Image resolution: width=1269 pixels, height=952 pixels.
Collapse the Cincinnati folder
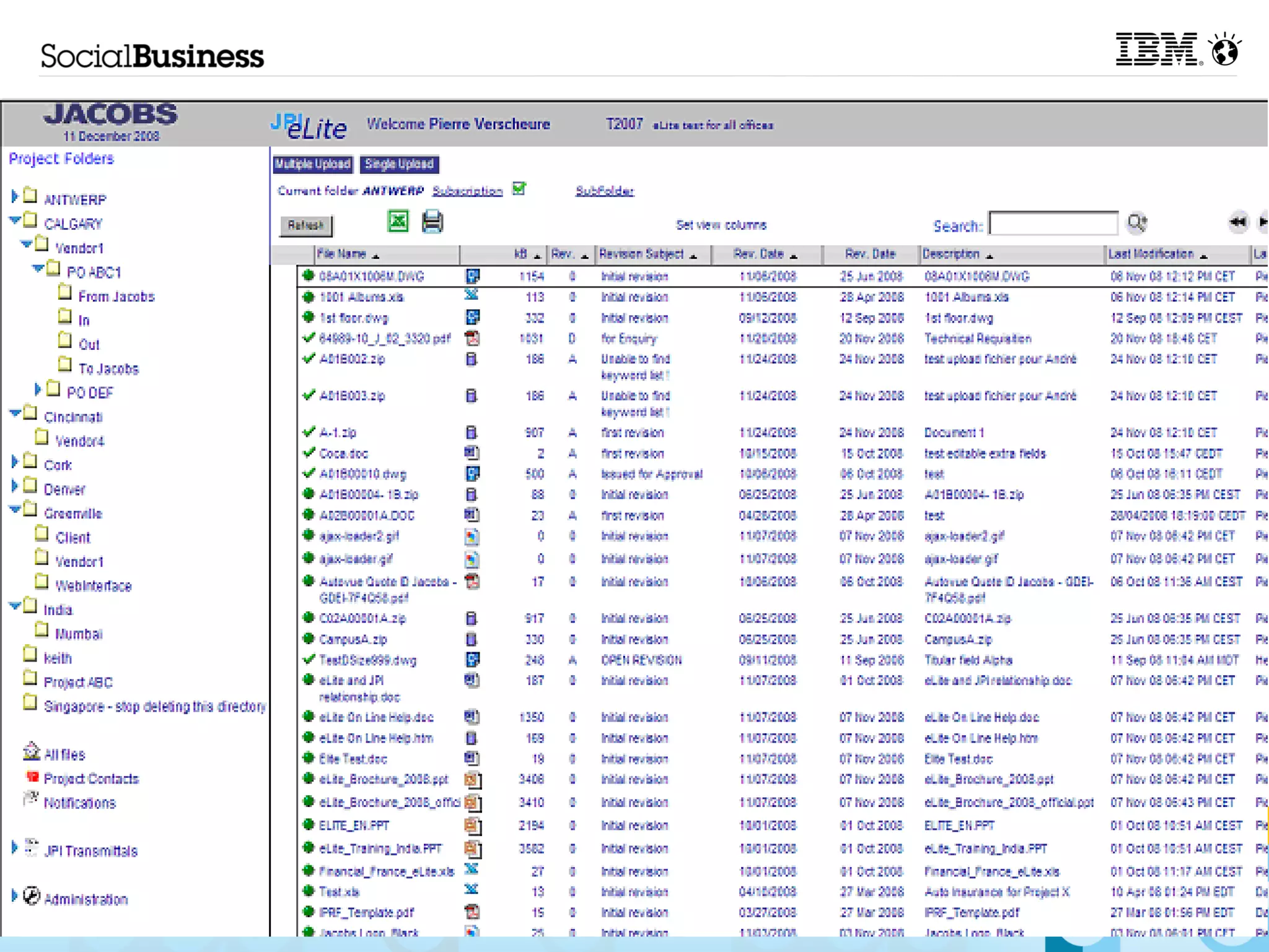[15, 413]
